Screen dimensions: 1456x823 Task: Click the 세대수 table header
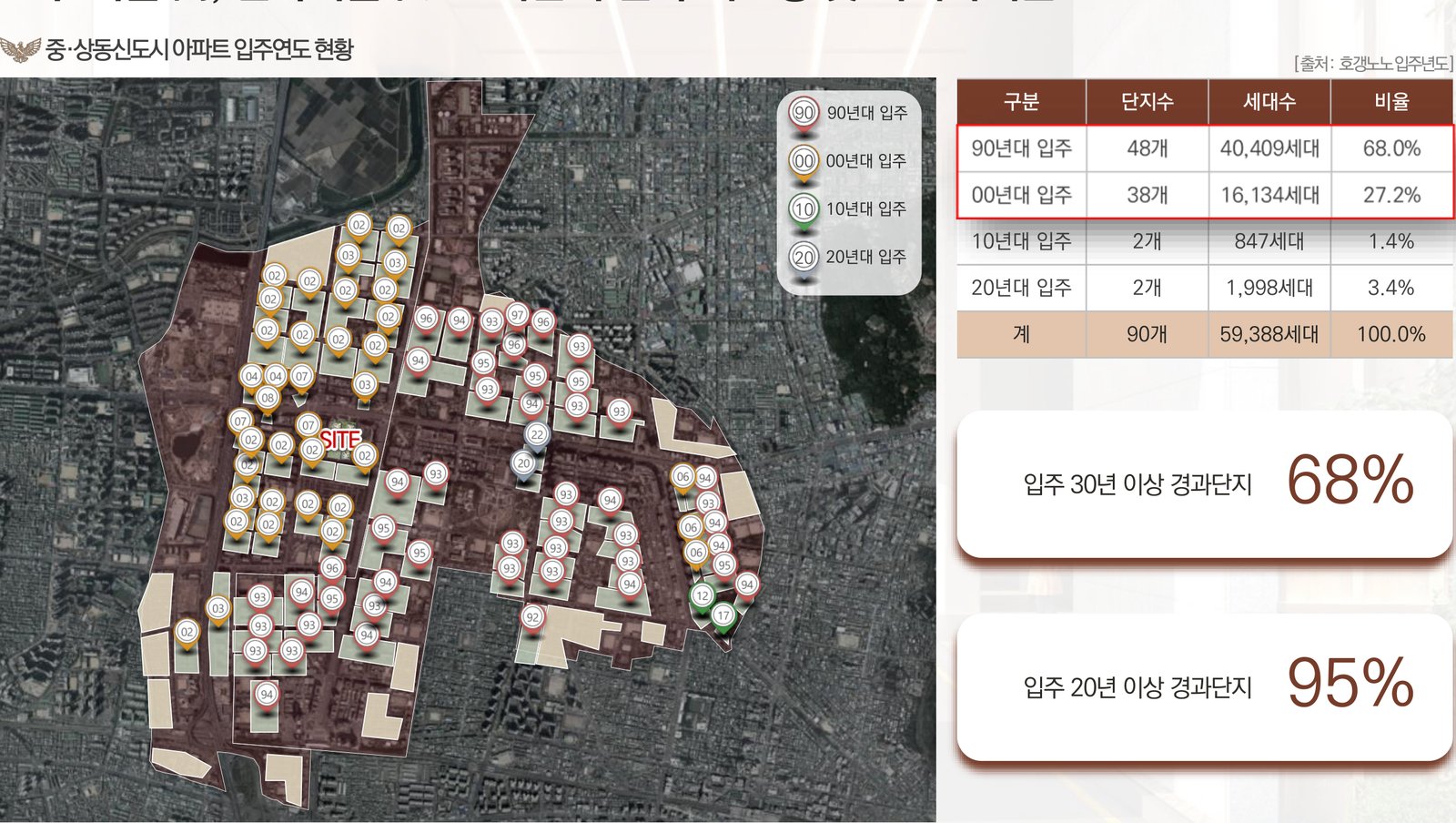pyautogui.click(x=1269, y=102)
